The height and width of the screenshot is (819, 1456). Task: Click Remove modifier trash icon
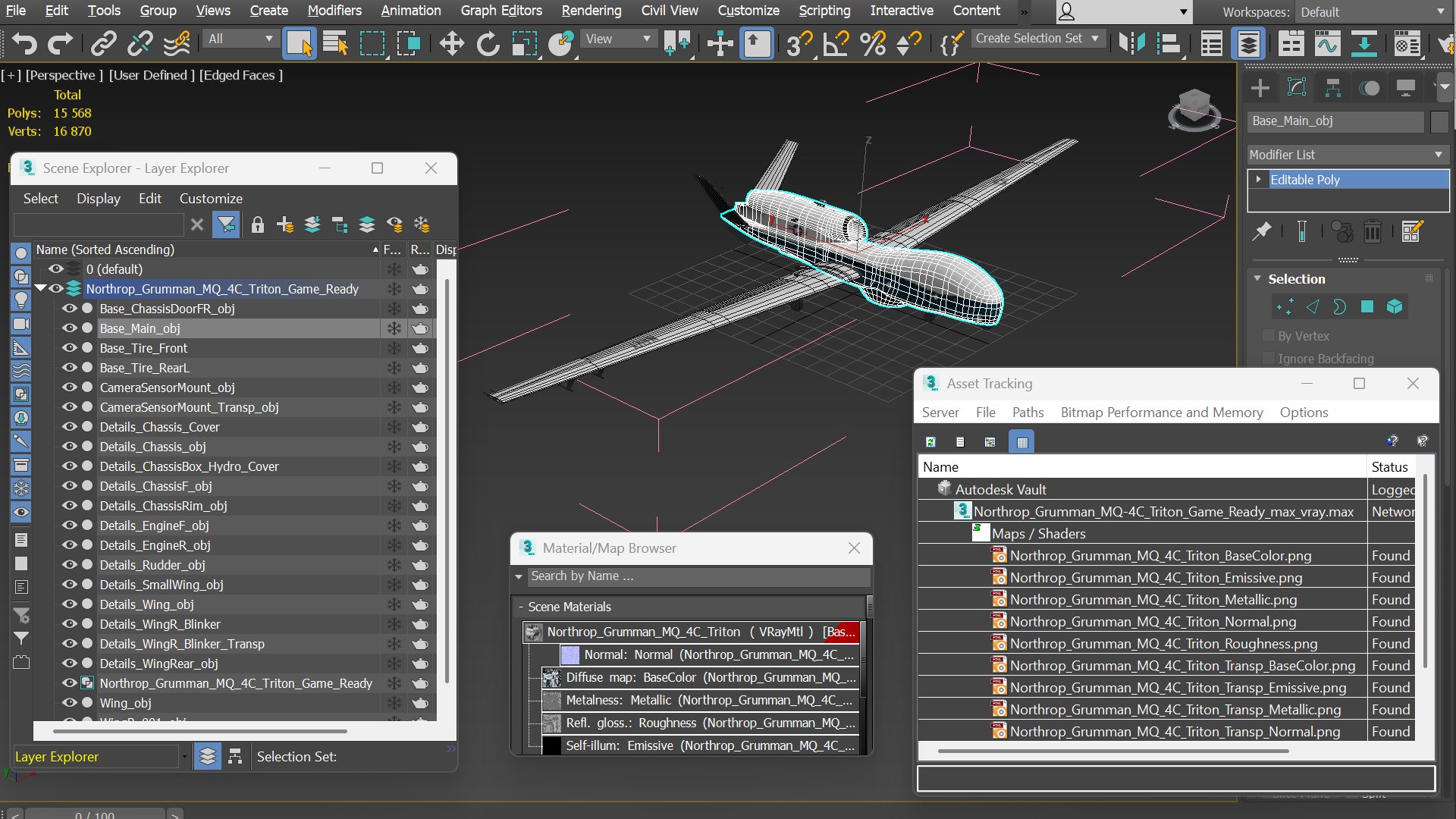point(1372,231)
